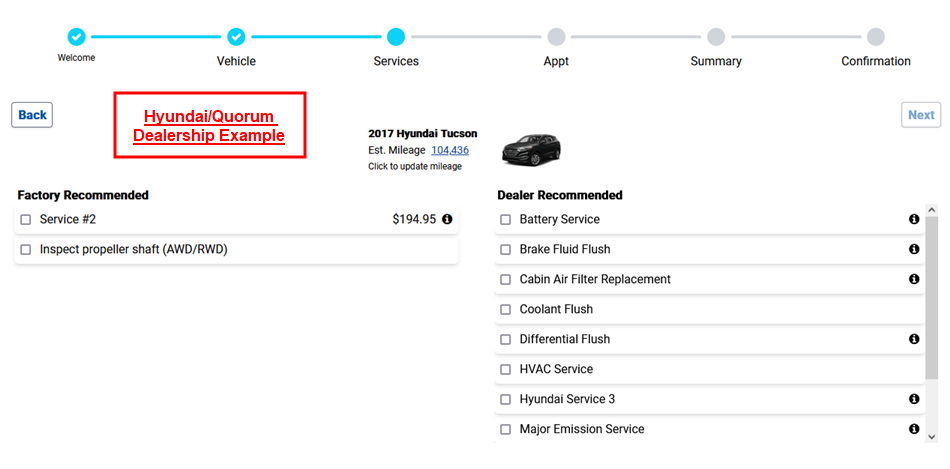This screenshot has width=950, height=469.
Task: Click Major Emission Service info icon
Action: pos(914,429)
